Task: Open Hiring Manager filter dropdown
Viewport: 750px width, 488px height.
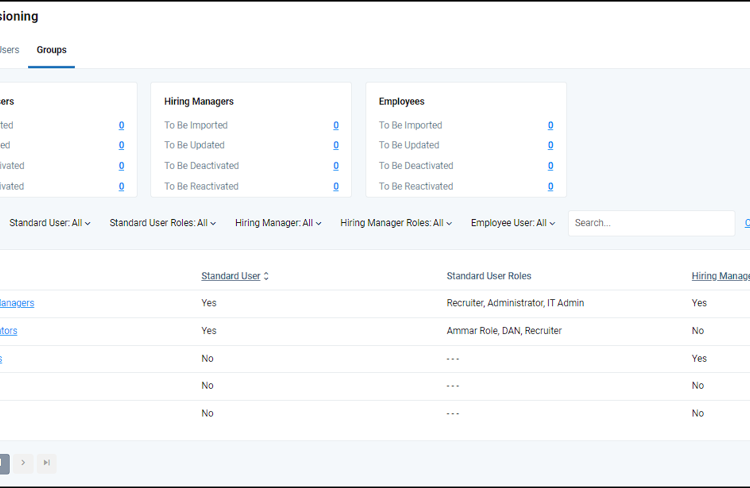Action: pos(278,223)
